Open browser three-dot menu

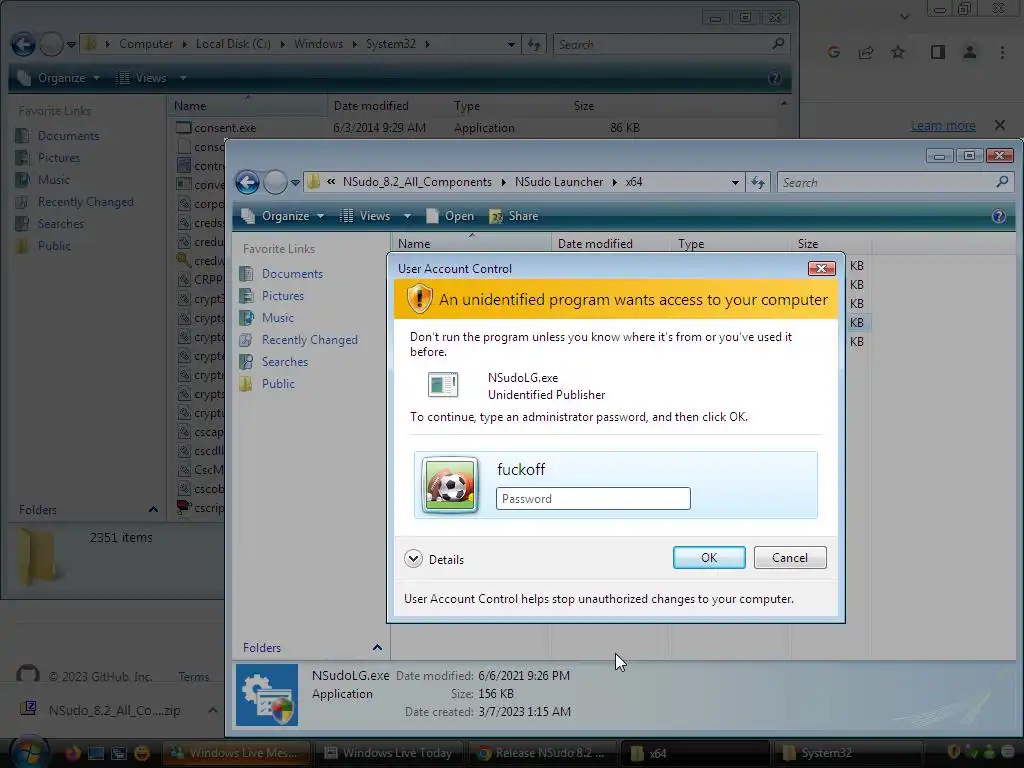tap(1002, 52)
